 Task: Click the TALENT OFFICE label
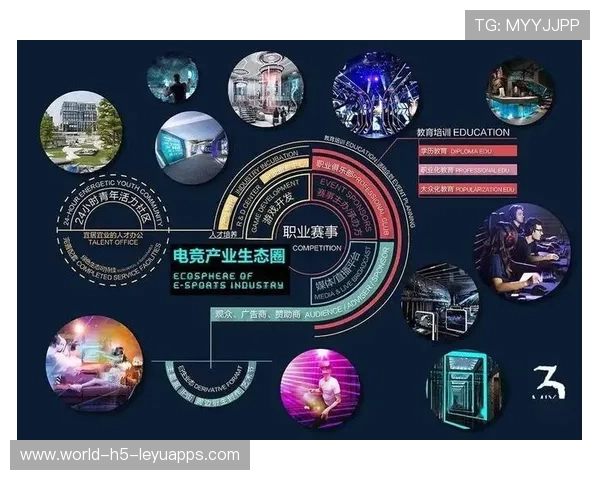[113, 242]
